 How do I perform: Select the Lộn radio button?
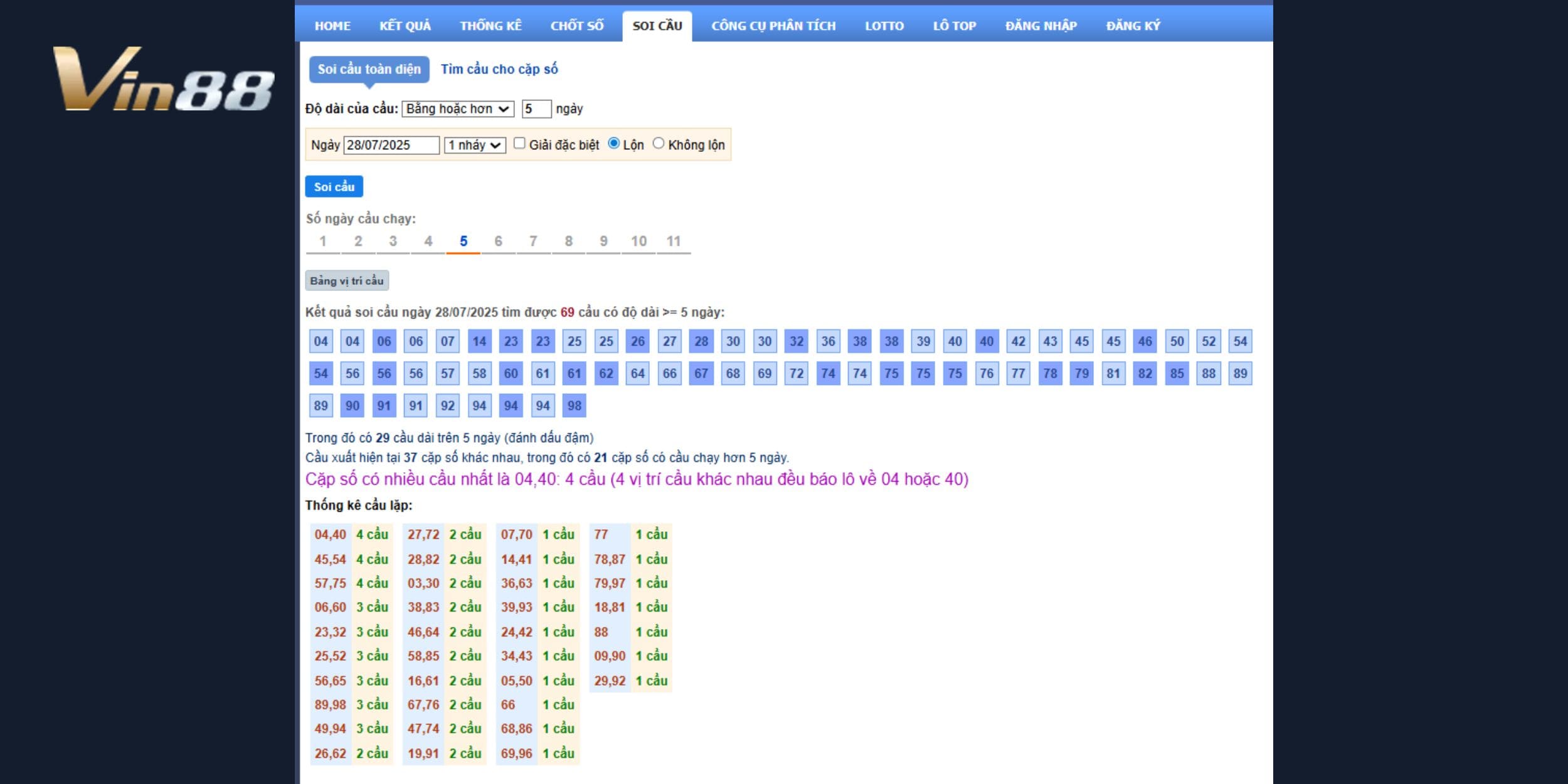coord(614,144)
